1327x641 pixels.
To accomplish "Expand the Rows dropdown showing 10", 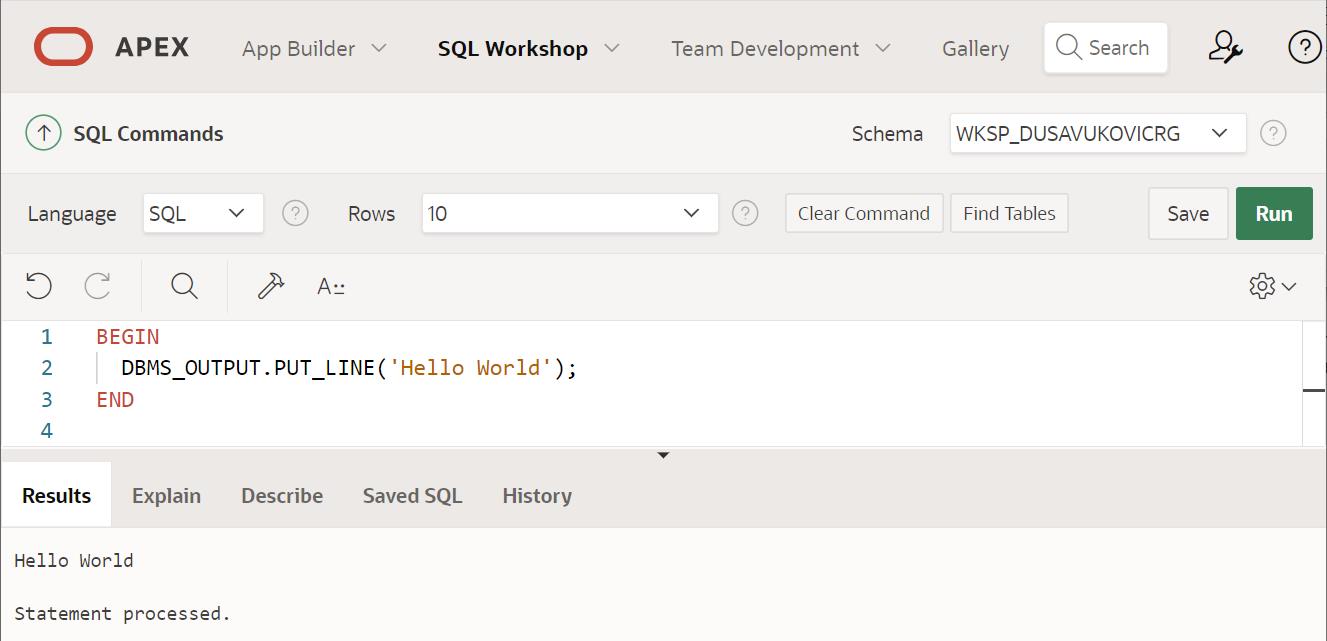I will (570, 213).
